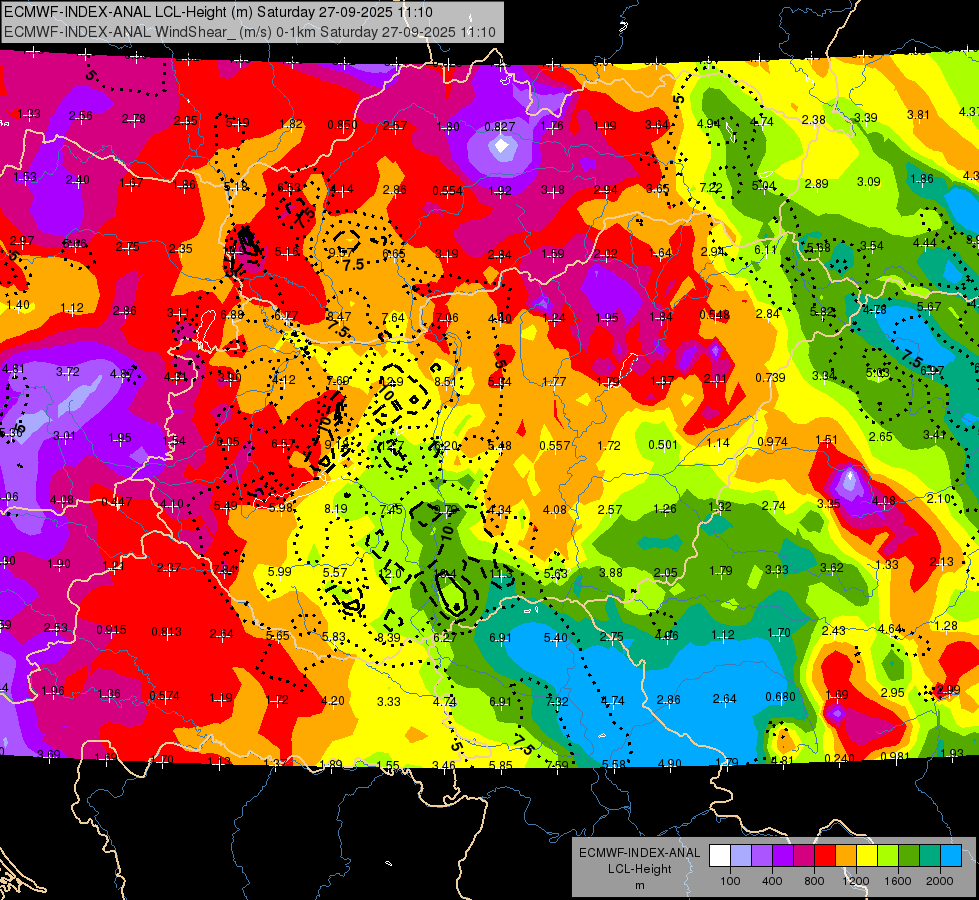Click the wind shear value 0.501

click(663, 445)
